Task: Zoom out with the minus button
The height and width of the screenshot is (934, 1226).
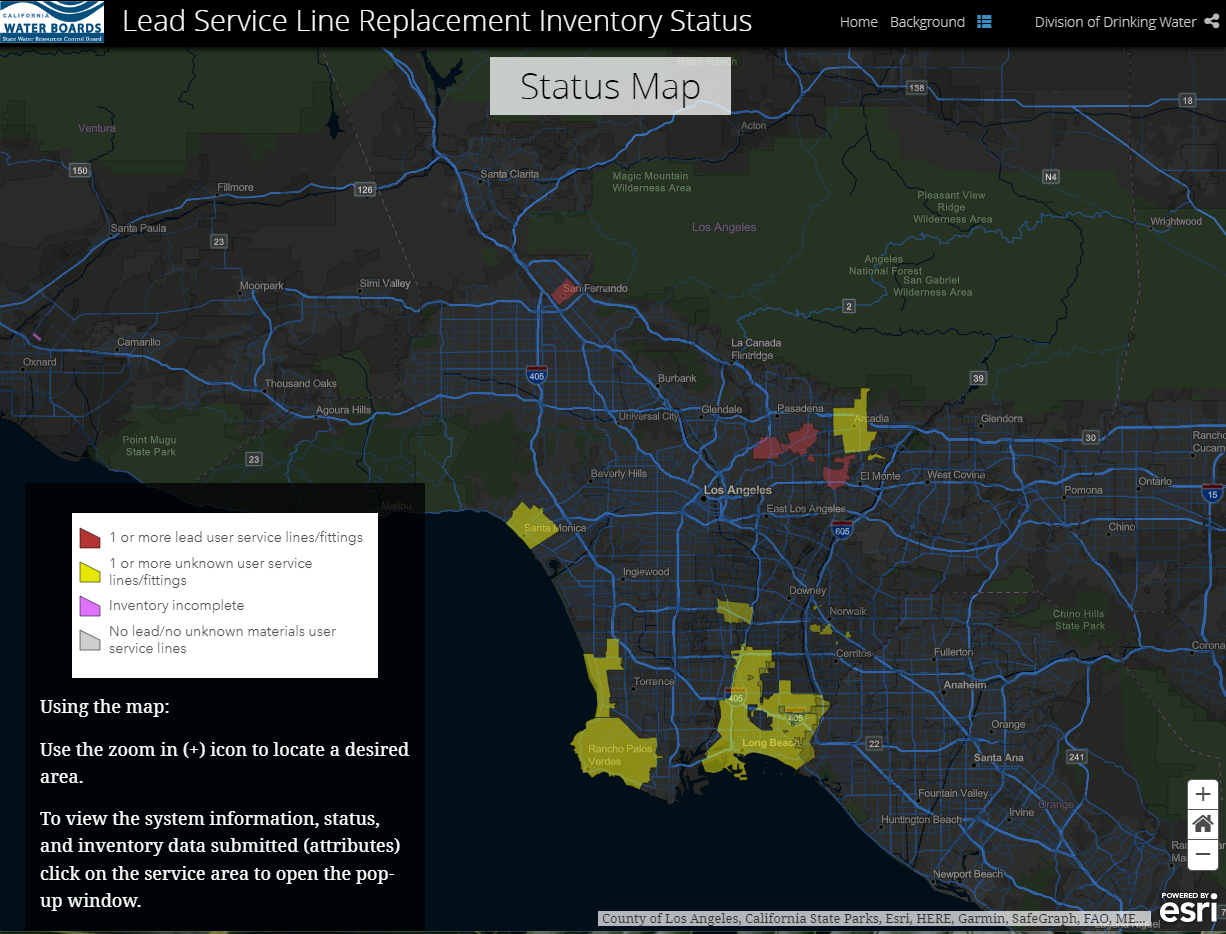Action: point(1203,855)
